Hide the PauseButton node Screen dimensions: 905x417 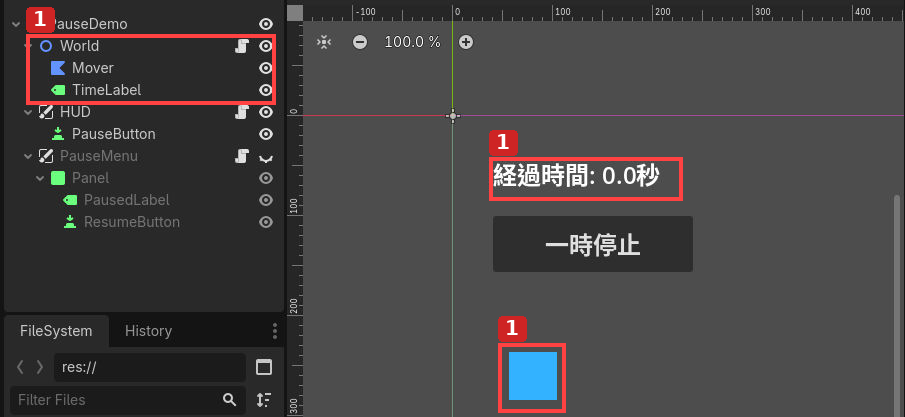point(265,134)
